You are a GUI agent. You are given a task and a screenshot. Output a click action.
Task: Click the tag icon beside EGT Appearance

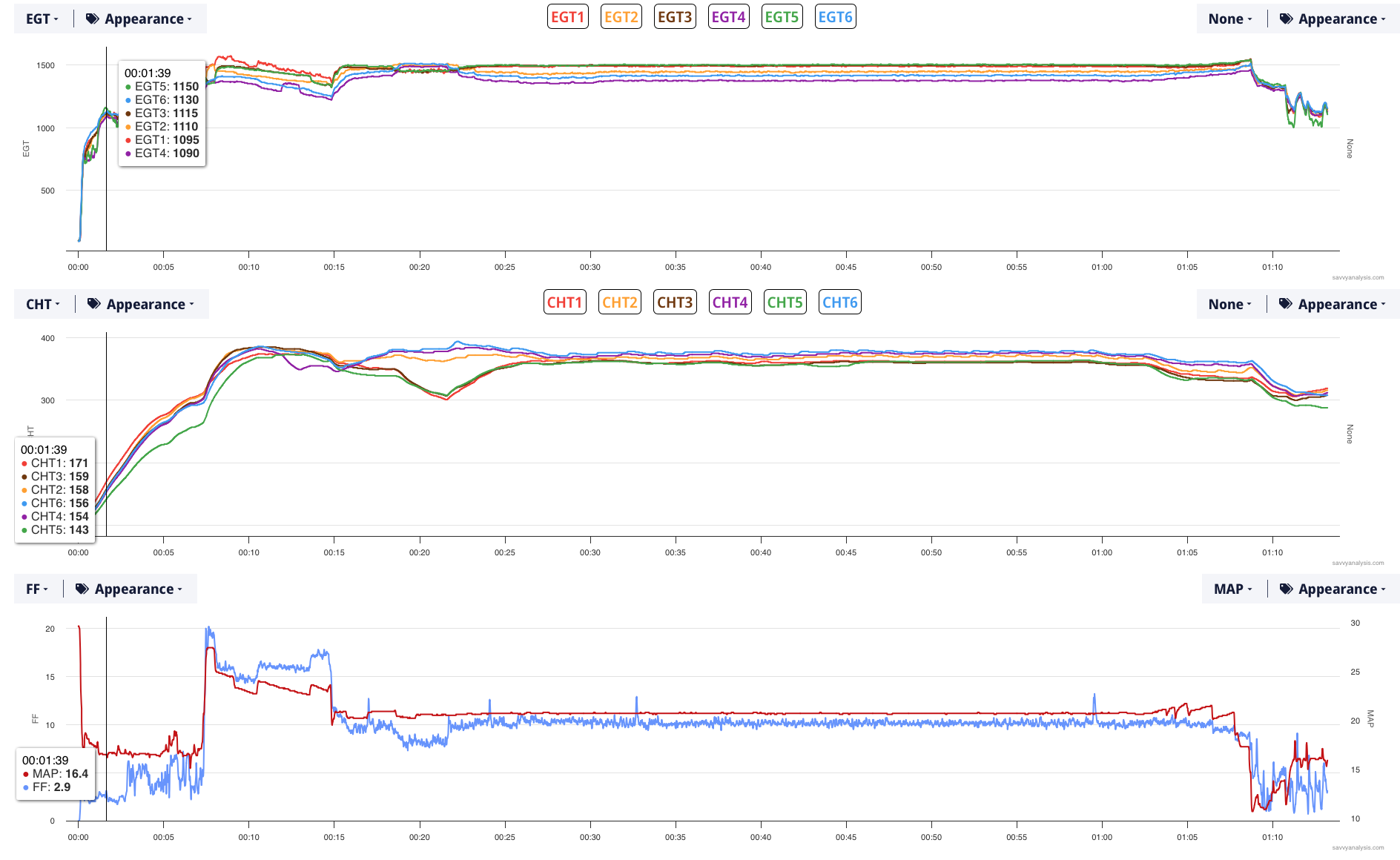[93, 19]
